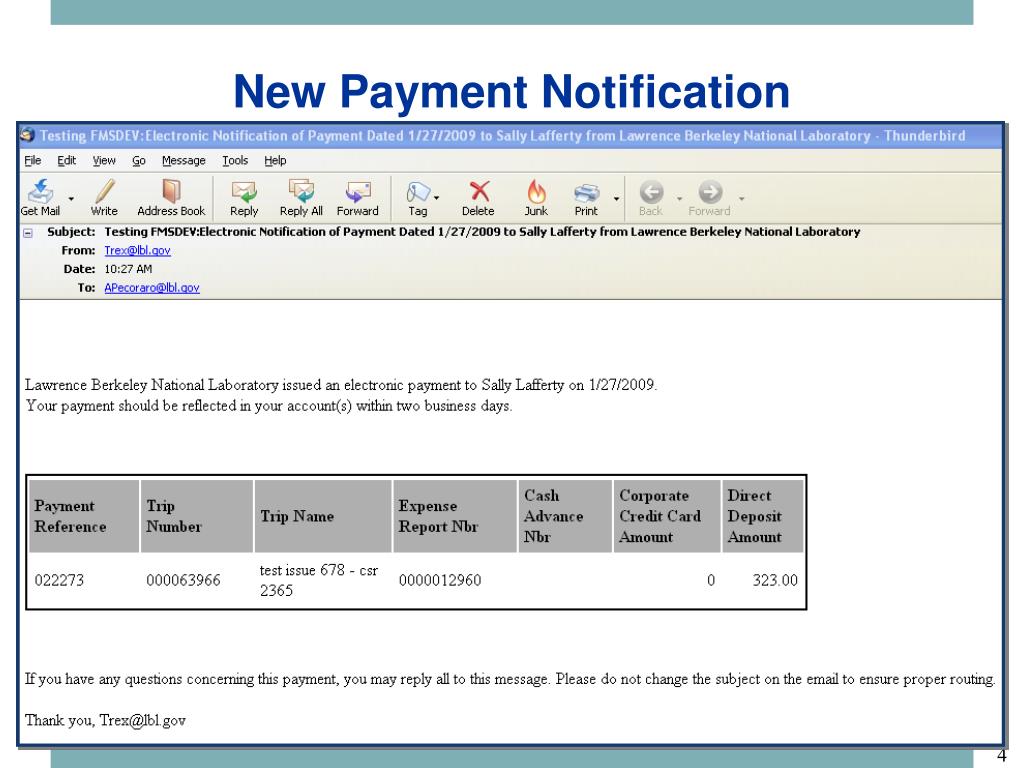
Task: Select payment reference value 022273
Action: (59, 580)
